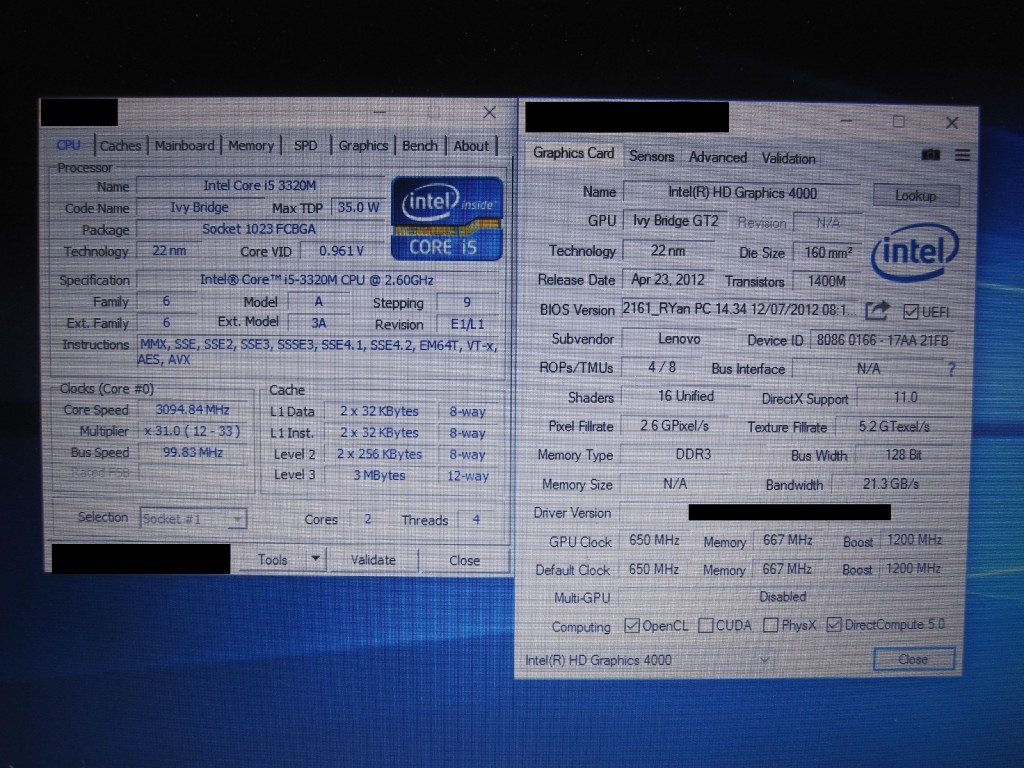
Task: Click the Bandwidth value '21.3 GB/s'
Action: [891, 484]
